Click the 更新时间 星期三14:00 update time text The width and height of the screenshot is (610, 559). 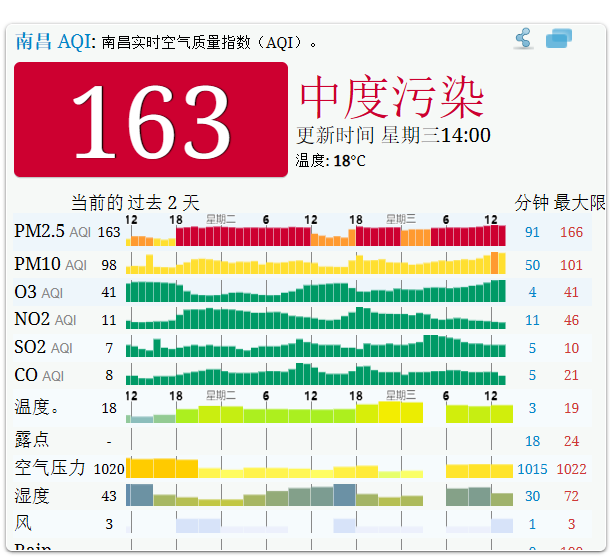pos(393,135)
